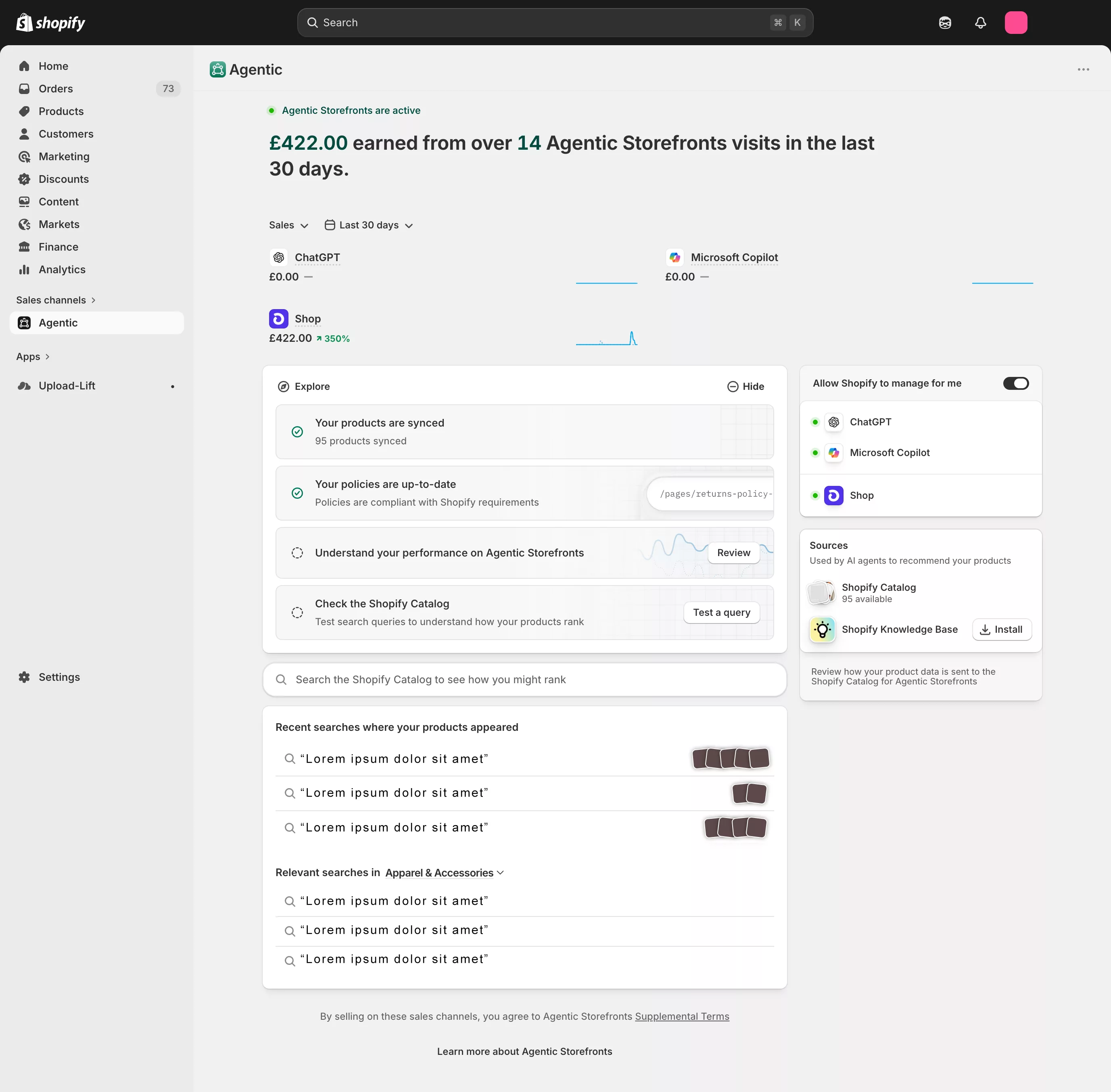Click the checkmark icon for policies up-to-date
The image size is (1111, 1092).
click(297, 493)
